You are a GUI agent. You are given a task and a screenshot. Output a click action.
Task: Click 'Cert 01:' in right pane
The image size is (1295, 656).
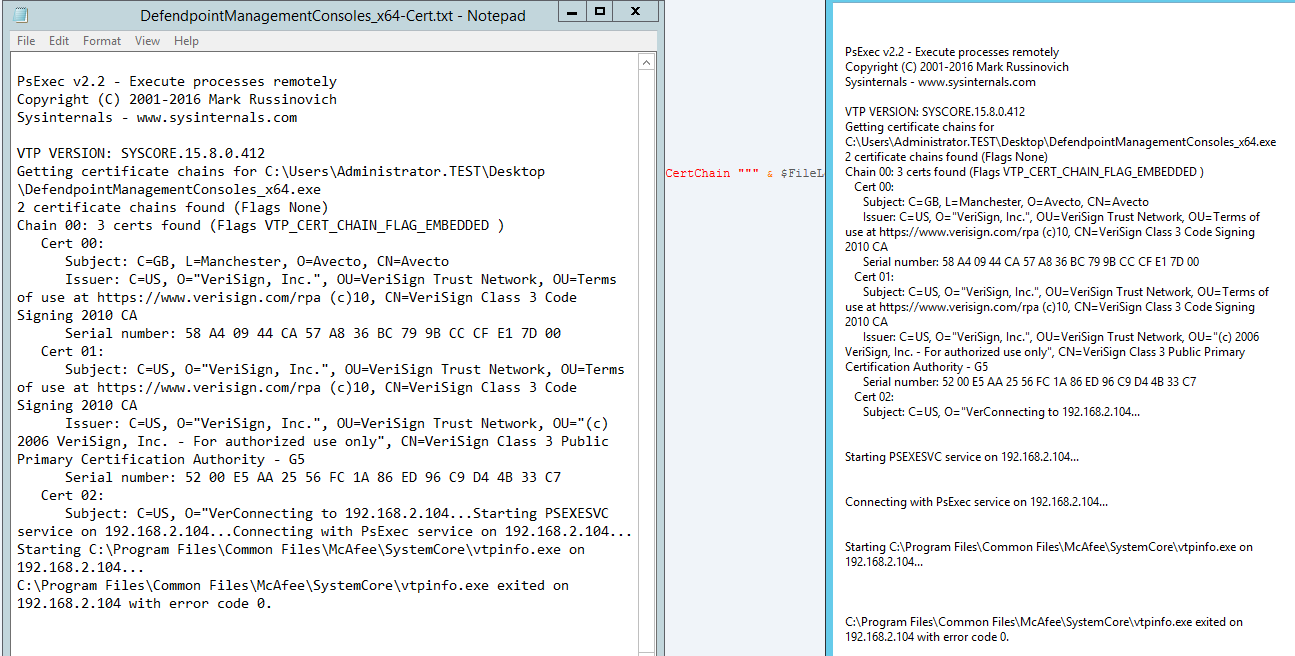click(874, 277)
